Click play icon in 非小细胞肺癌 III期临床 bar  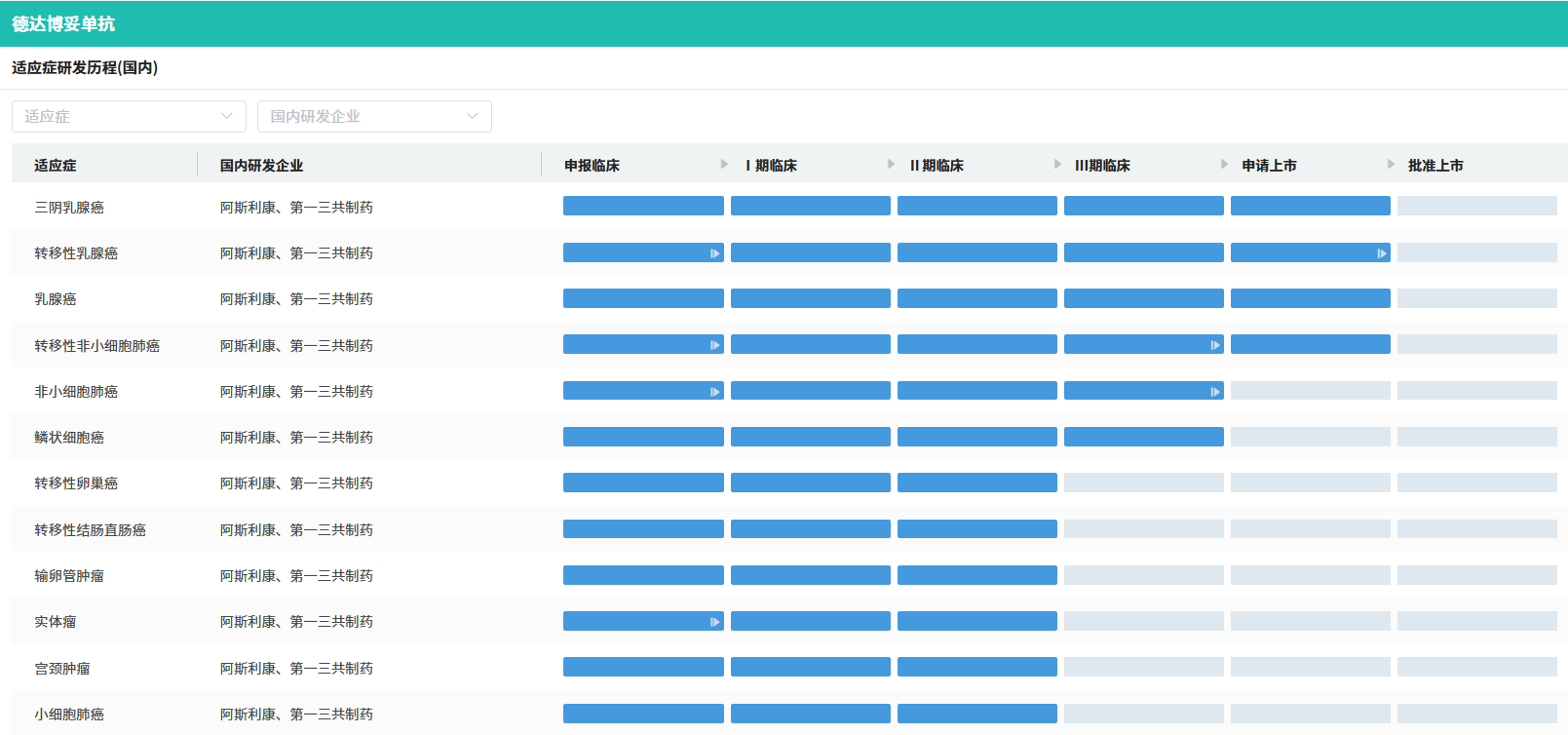[x=1214, y=392]
